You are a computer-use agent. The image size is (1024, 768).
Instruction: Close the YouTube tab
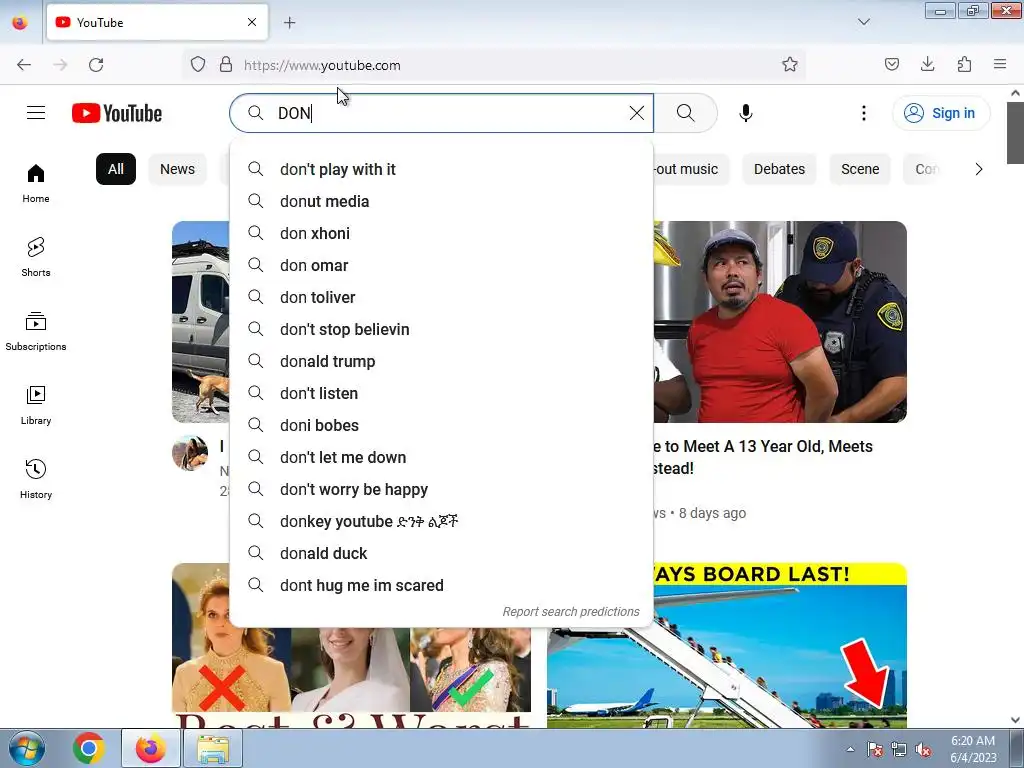pos(252,22)
